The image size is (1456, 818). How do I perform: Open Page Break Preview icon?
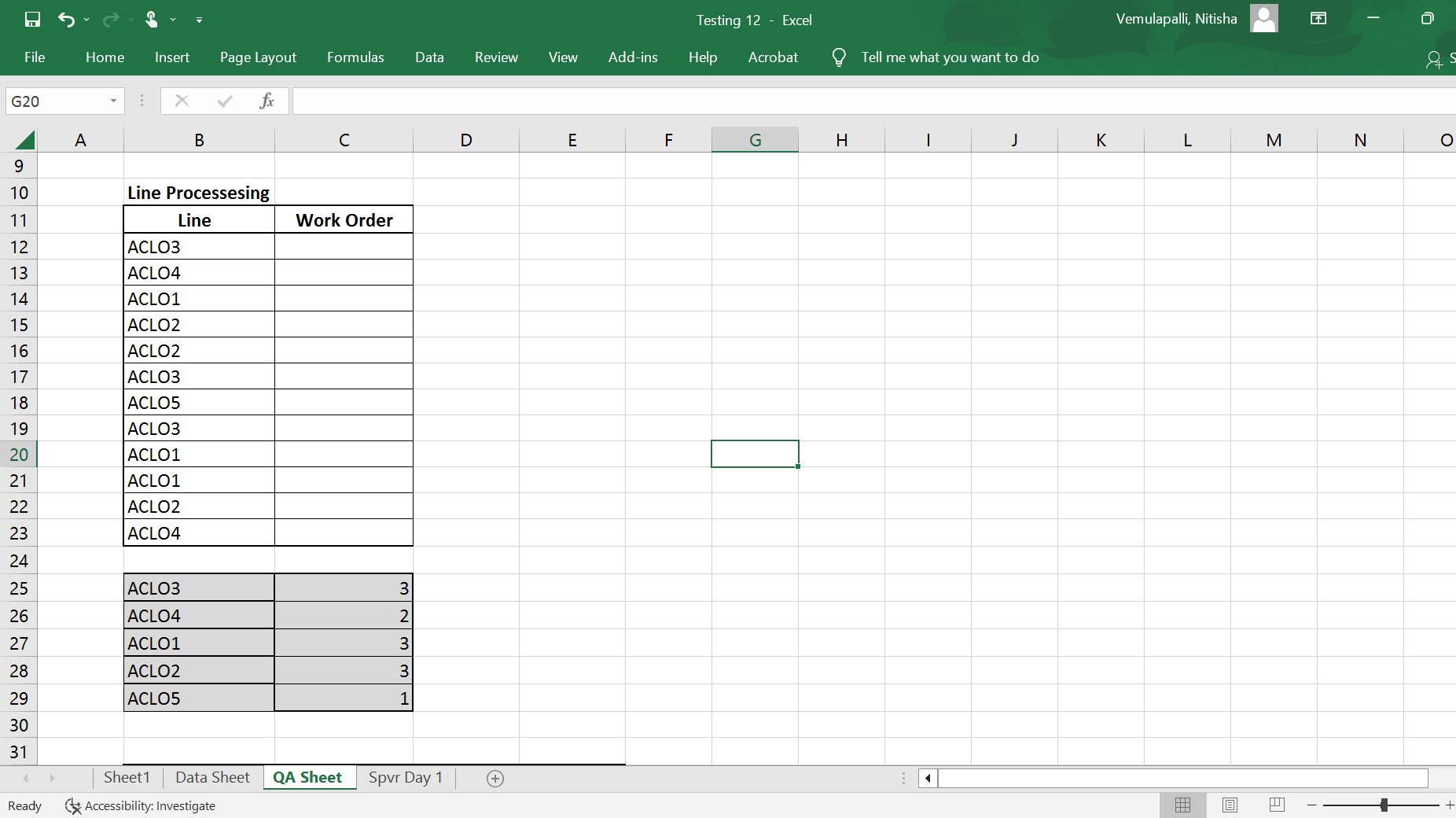pyautogui.click(x=1278, y=805)
